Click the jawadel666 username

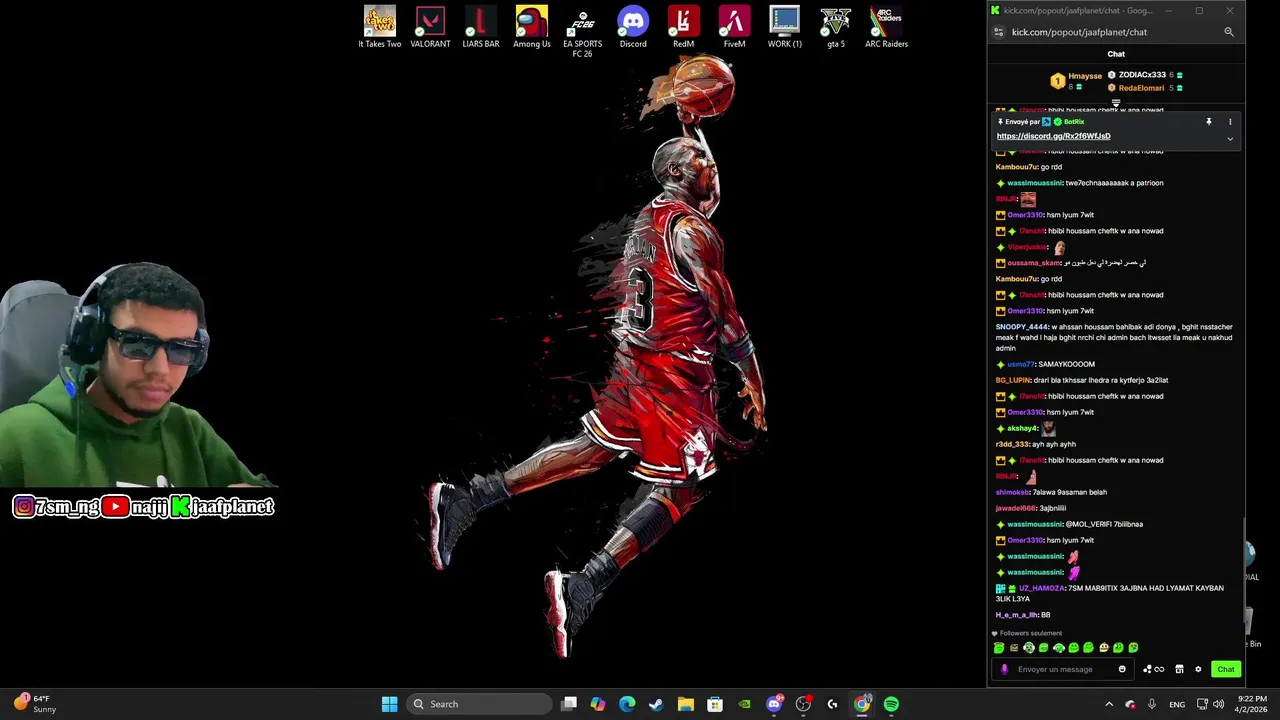click(1016, 508)
